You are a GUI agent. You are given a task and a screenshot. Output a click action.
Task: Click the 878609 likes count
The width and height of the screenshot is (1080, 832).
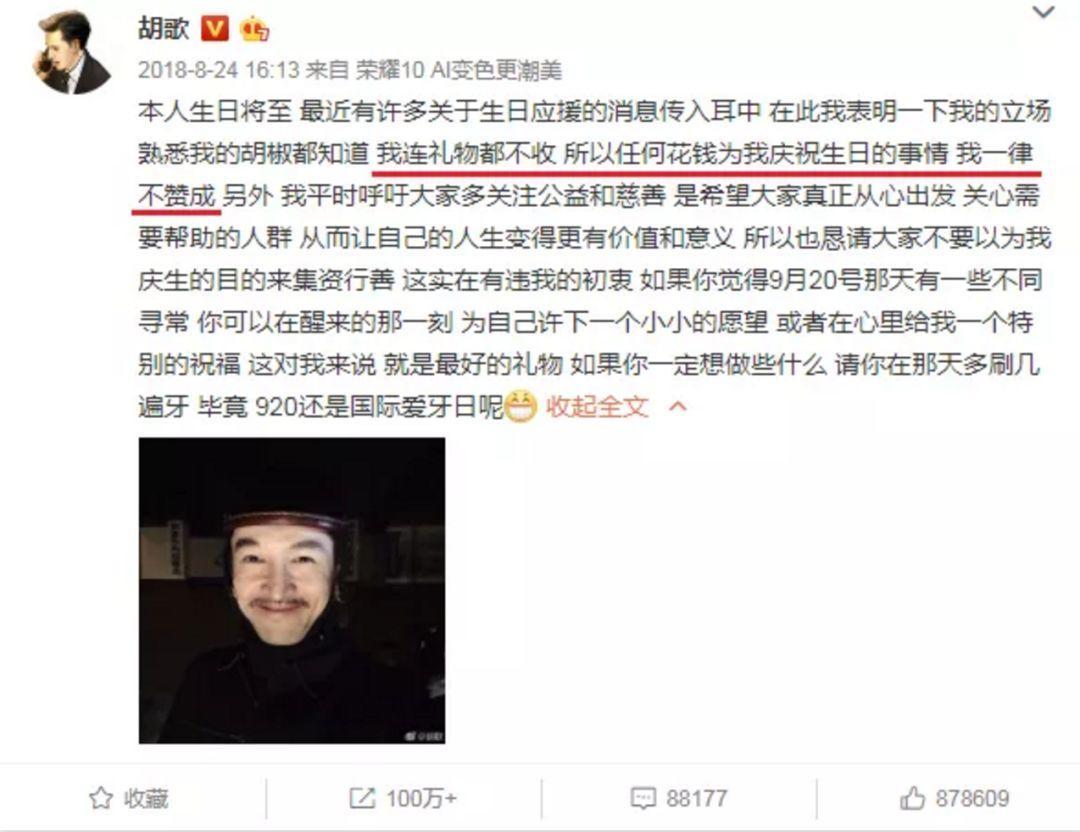pyautogui.click(x=972, y=798)
